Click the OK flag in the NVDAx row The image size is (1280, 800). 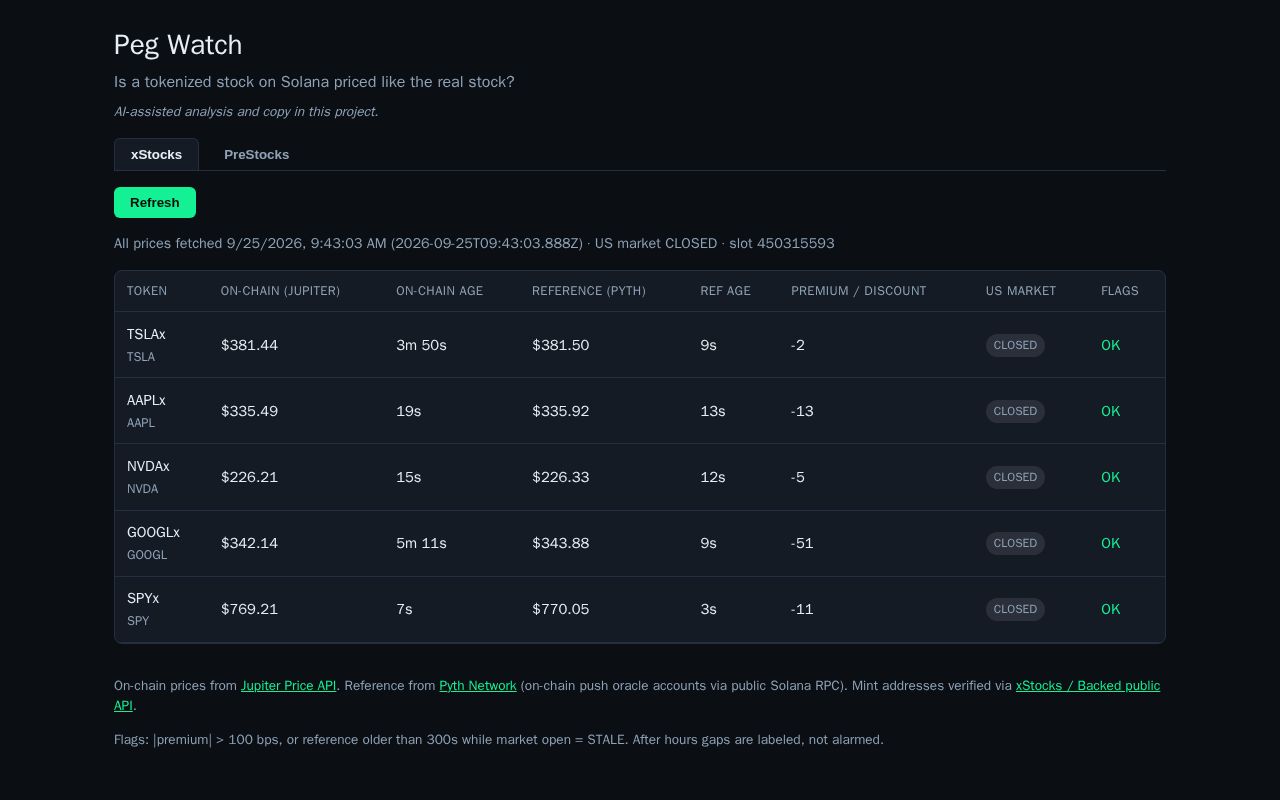(1110, 477)
